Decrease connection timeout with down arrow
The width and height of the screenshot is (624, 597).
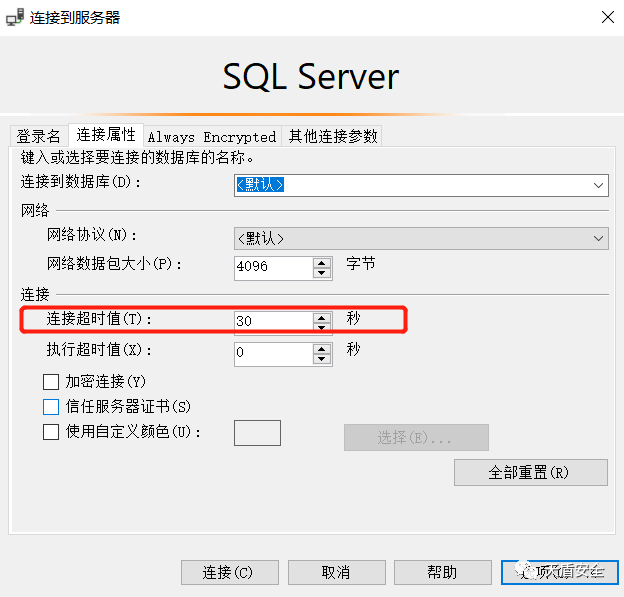pyautogui.click(x=322, y=327)
